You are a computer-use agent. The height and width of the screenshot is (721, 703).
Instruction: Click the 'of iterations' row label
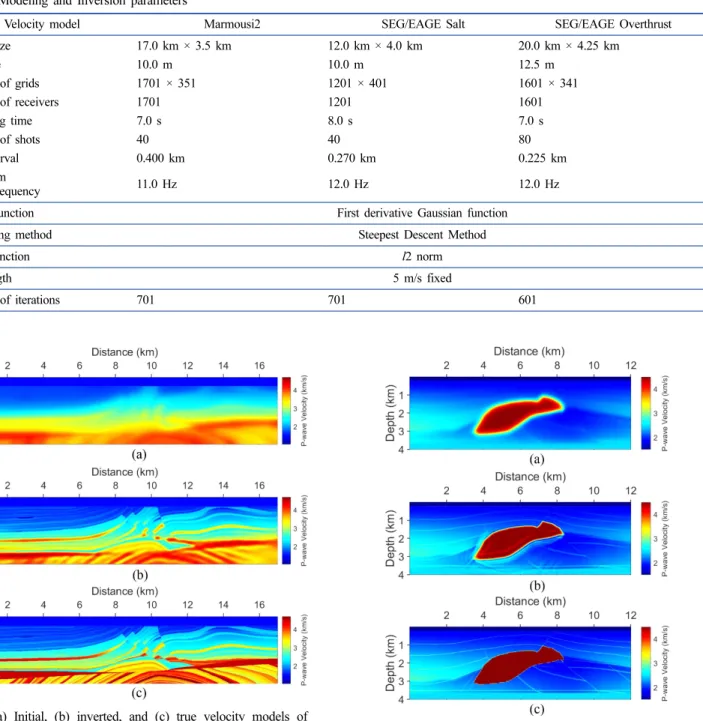(x=30, y=300)
